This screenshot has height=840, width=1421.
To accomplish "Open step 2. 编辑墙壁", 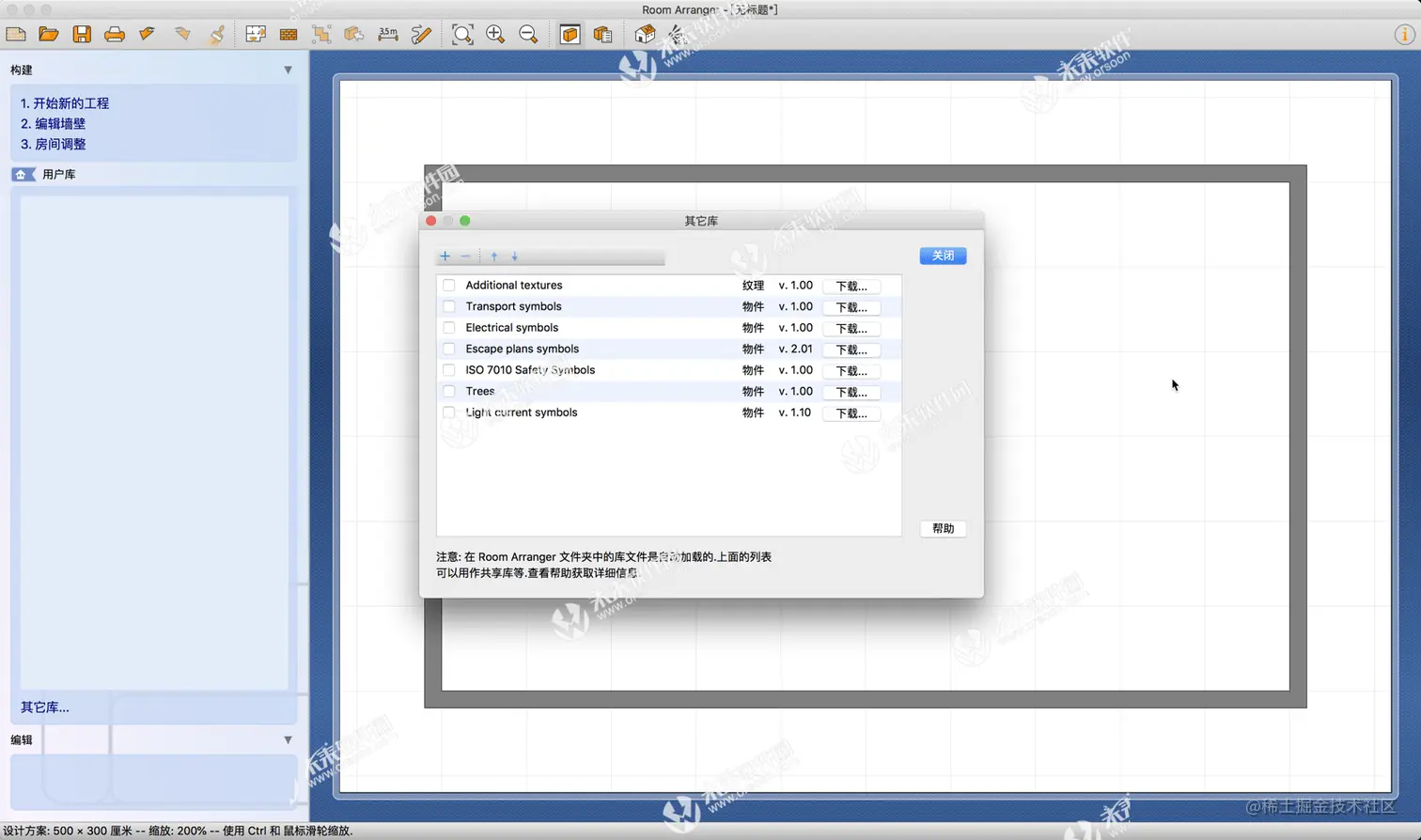I will coord(53,124).
